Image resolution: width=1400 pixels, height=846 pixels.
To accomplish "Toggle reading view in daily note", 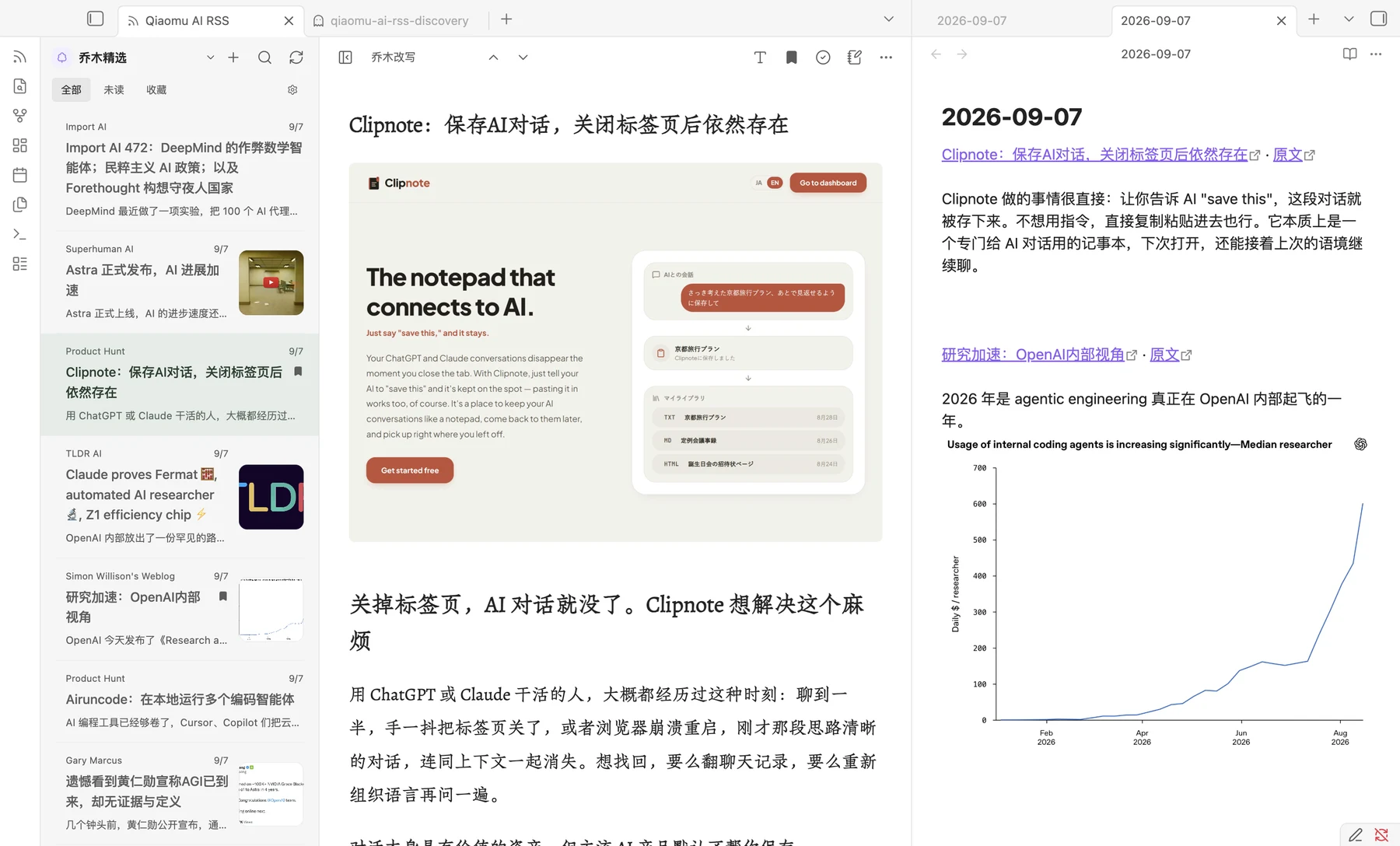I will (x=1349, y=54).
